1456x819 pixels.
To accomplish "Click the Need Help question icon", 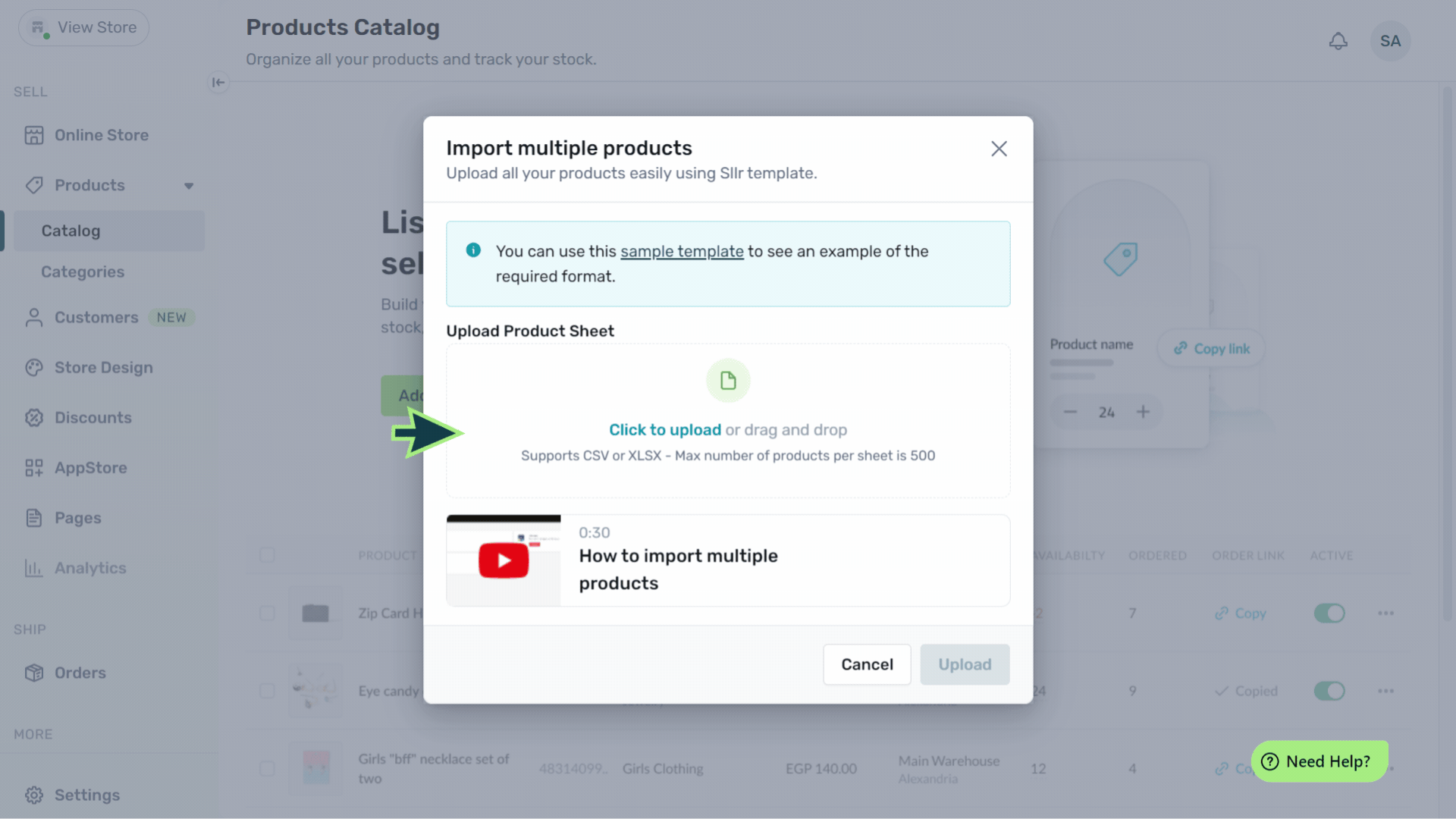I will coord(1269,761).
